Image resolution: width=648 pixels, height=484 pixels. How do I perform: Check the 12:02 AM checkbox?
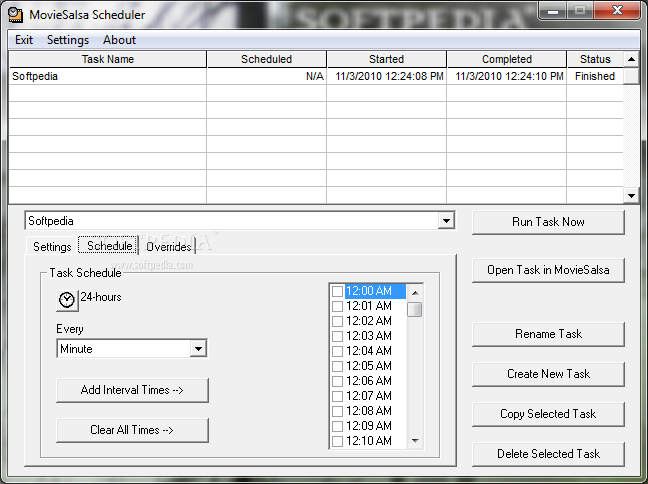337,321
